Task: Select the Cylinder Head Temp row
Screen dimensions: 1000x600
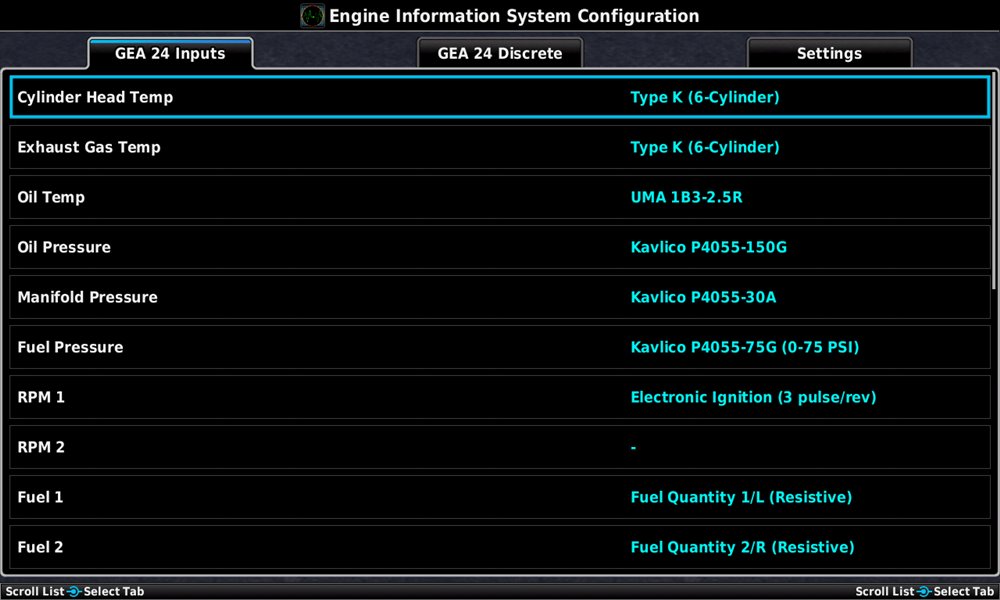Action: (500, 97)
